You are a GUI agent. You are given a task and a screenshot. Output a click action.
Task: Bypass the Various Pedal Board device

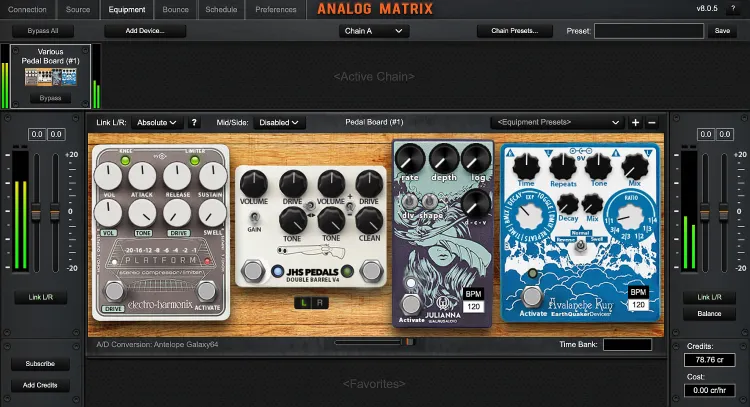(x=50, y=99)
